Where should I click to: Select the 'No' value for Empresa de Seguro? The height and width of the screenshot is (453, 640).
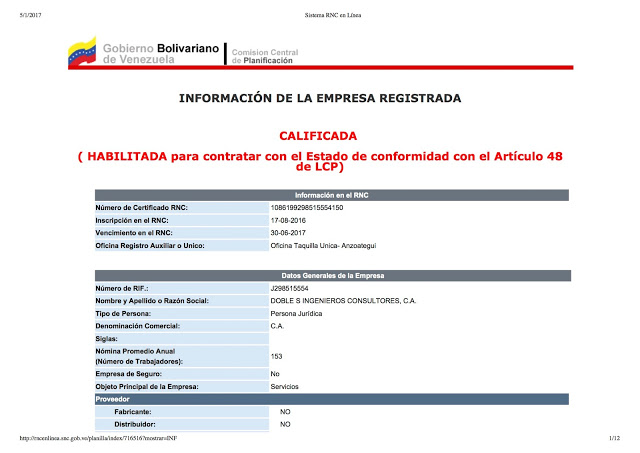coord(275,374)
